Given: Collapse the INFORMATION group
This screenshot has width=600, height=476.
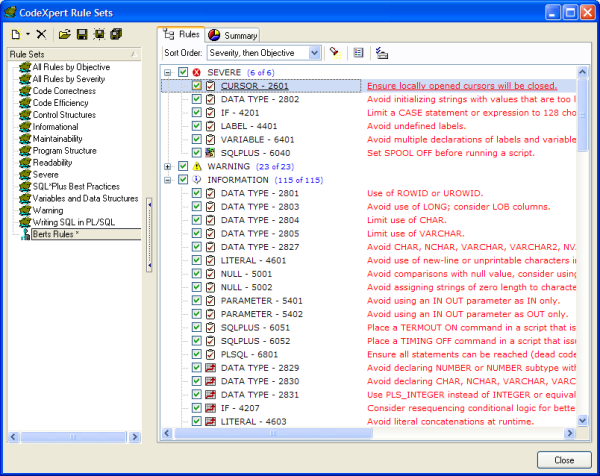Looking at the screenshot, I should pos(168,180).
